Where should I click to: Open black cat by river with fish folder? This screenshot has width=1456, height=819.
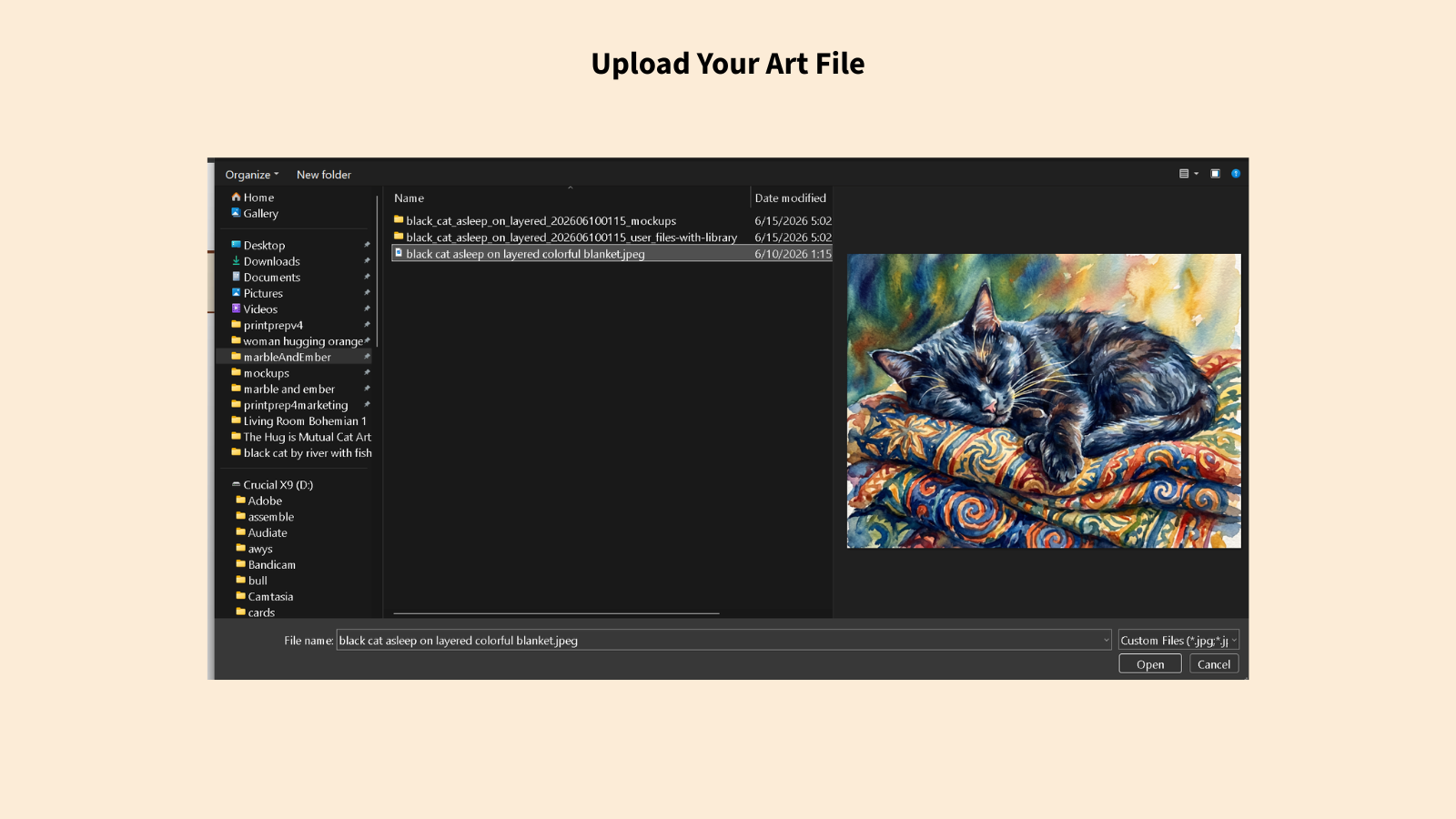[x=308, y=453]
